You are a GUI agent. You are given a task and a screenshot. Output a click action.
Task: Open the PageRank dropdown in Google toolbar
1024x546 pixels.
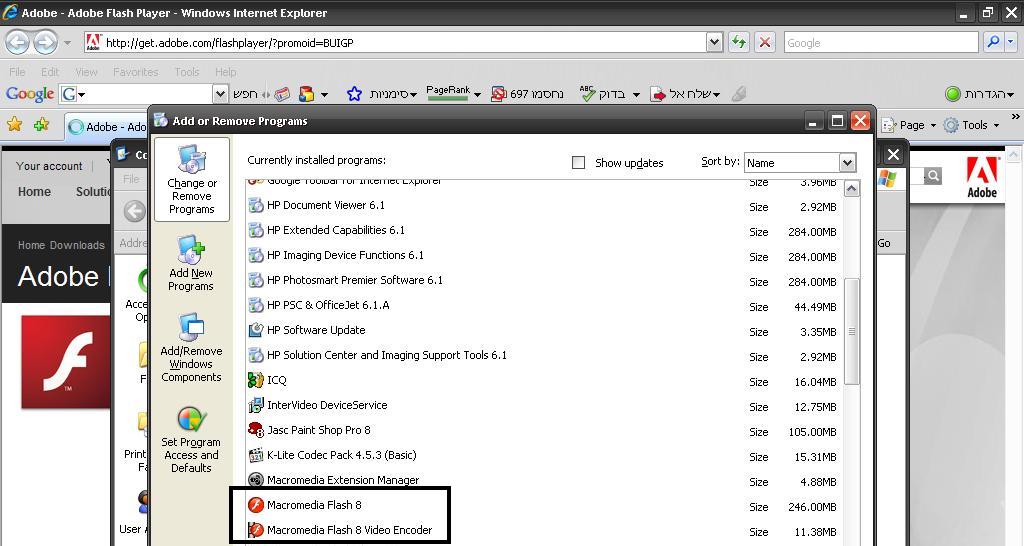point(477,94)
